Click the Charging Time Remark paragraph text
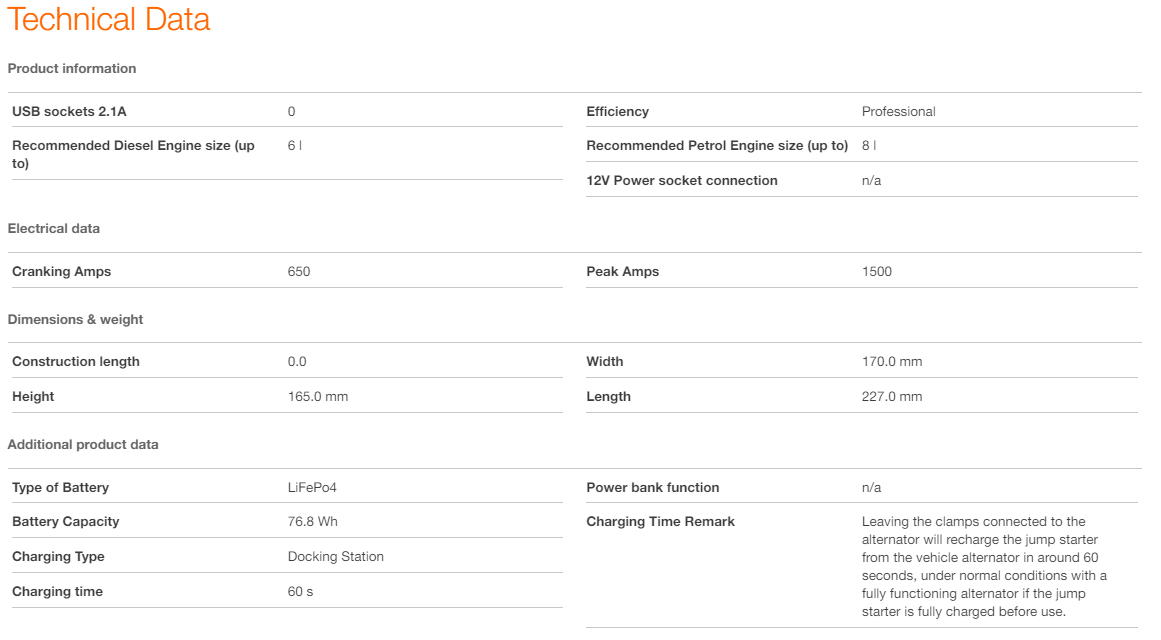 click(x=984, y=566)
